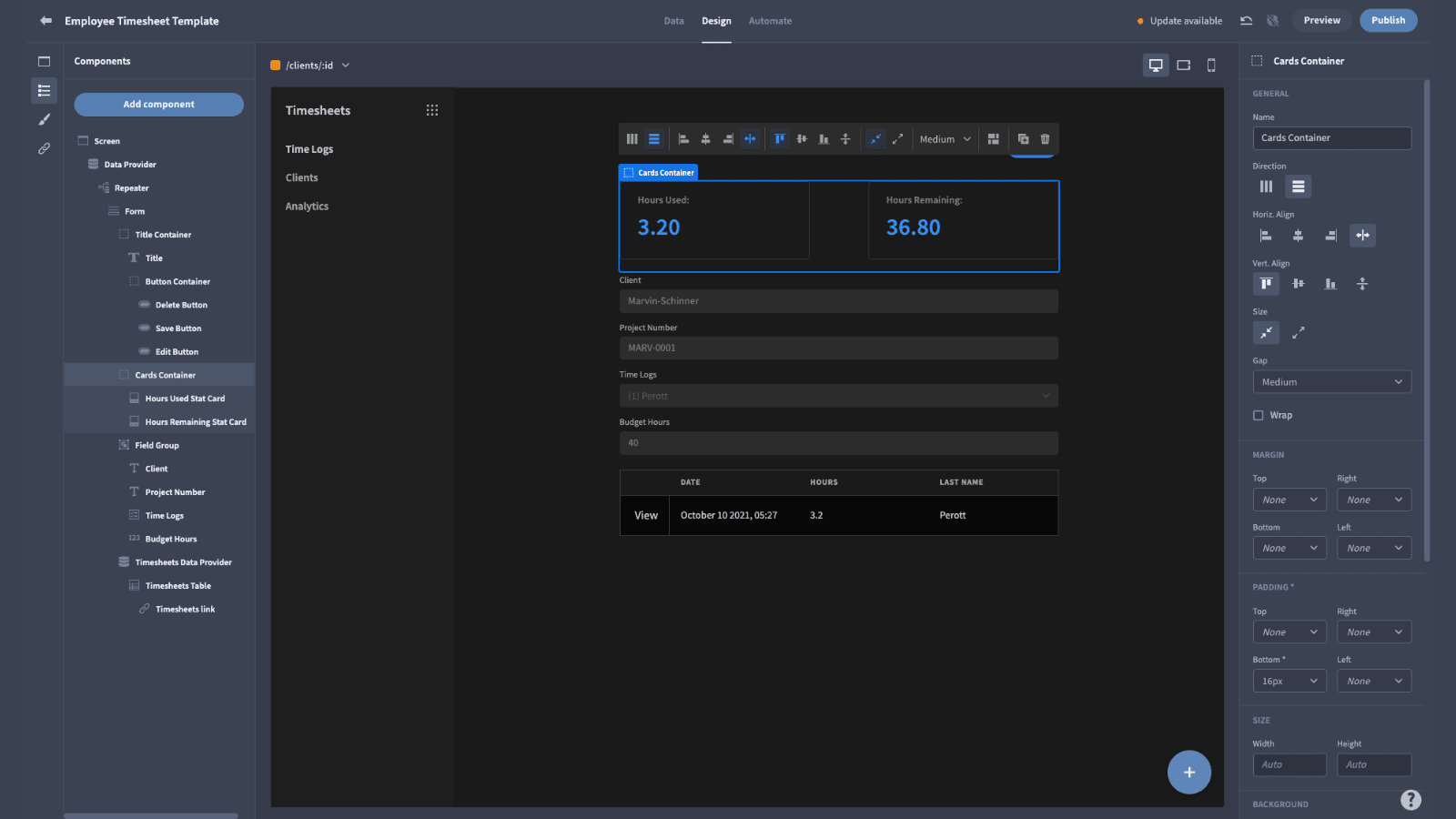Image resolution: width=1456 pixels, height=819 pixels.
Task: Open the help question mark icon
Action: (1410, 800)
